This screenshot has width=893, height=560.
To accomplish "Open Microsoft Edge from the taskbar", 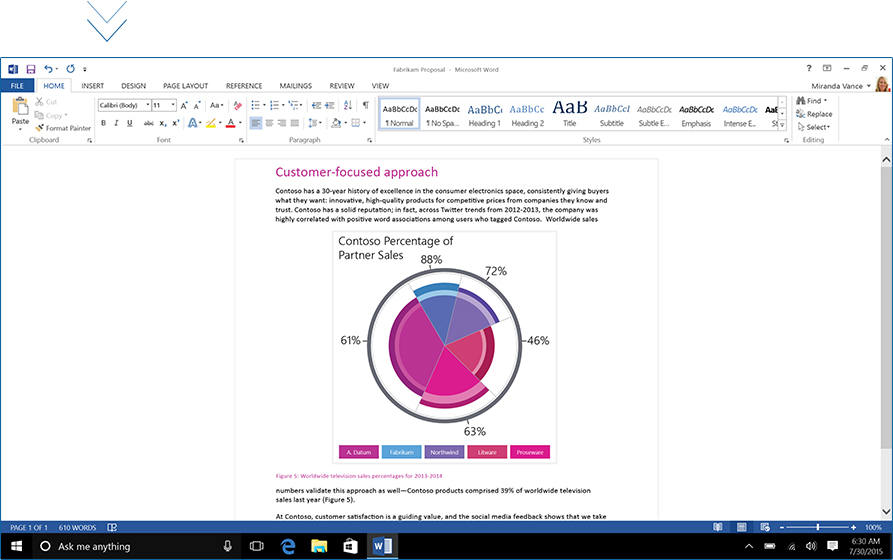I will [288, 546].
